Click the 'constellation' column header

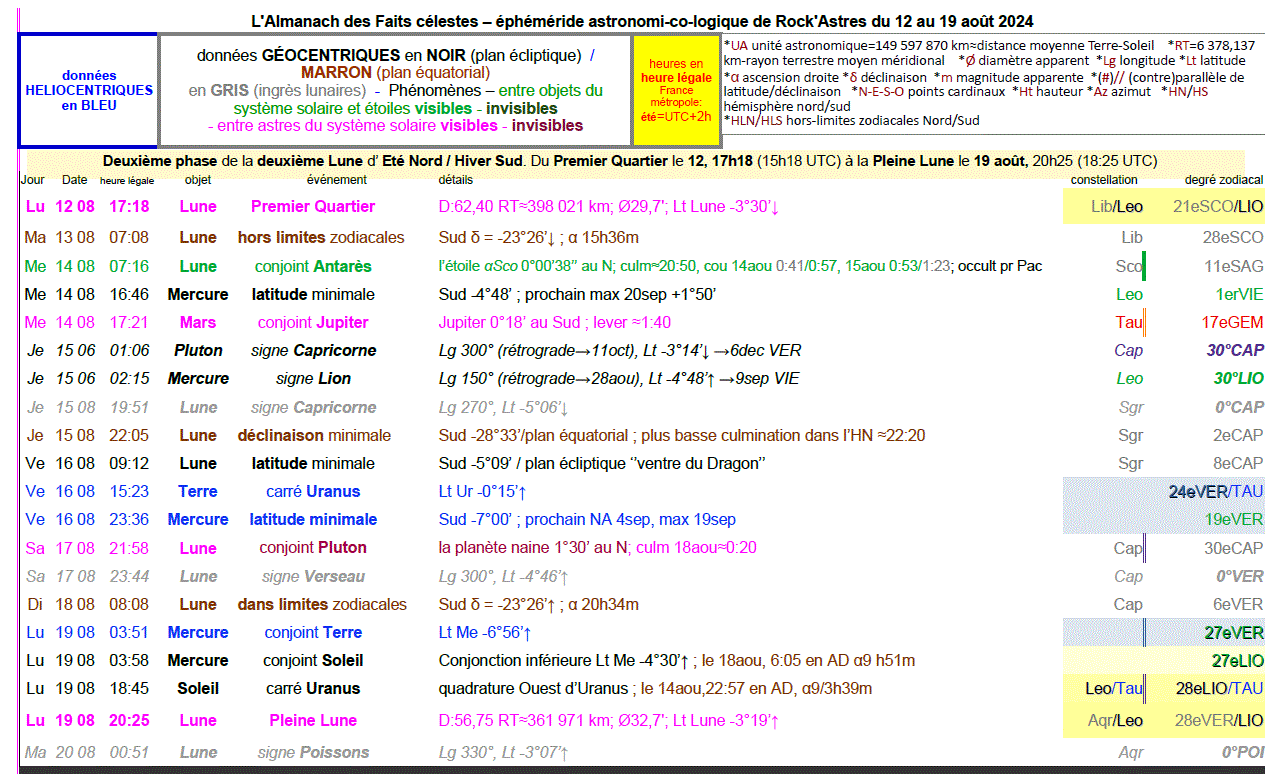1104,180
